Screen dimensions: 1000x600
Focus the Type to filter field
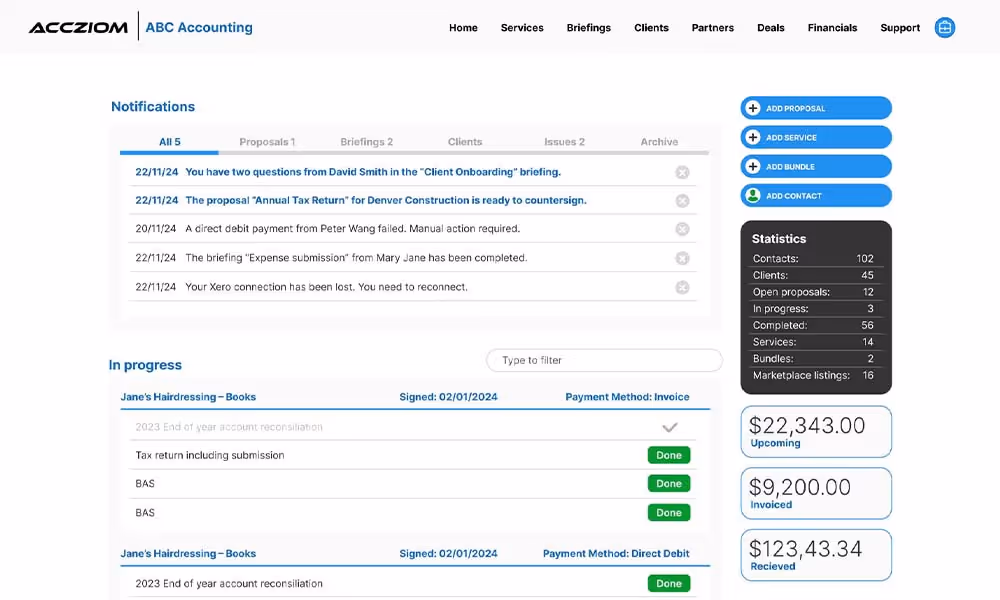point(604,360)
